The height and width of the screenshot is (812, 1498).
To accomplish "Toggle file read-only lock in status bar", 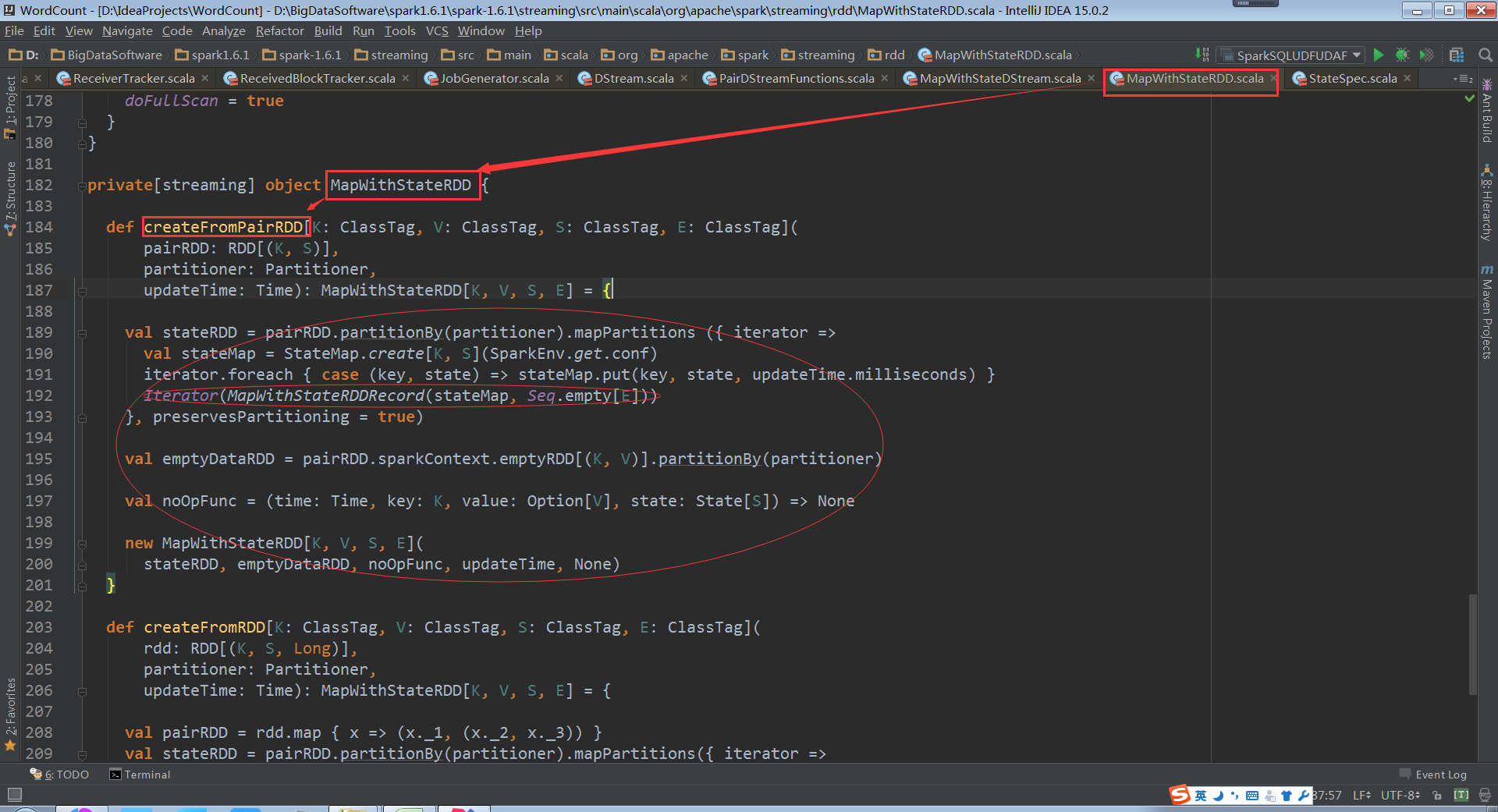I will pos(1437,796).
